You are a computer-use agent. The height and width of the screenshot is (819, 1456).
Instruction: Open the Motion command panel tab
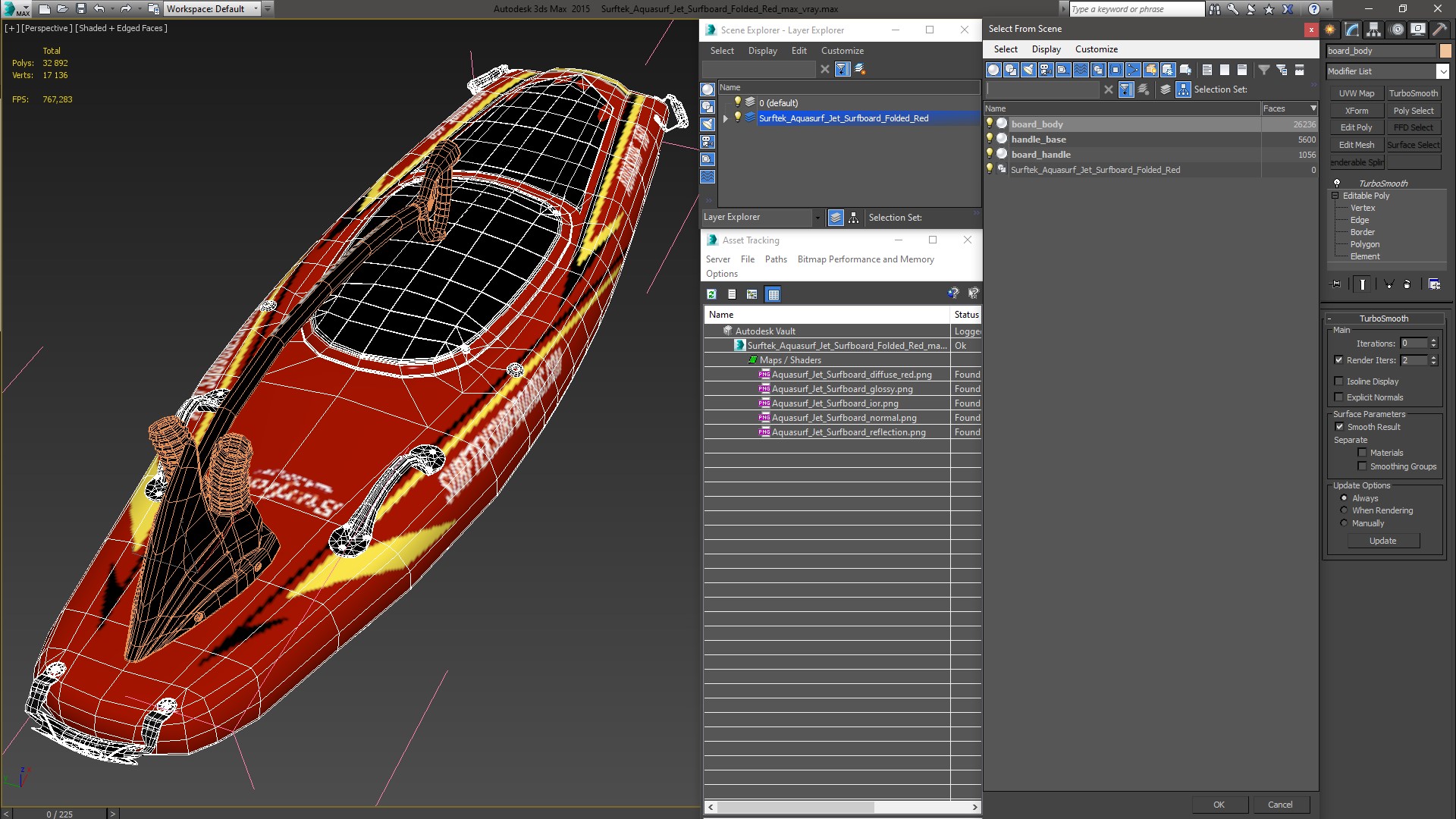click(x=1396, y=30)
